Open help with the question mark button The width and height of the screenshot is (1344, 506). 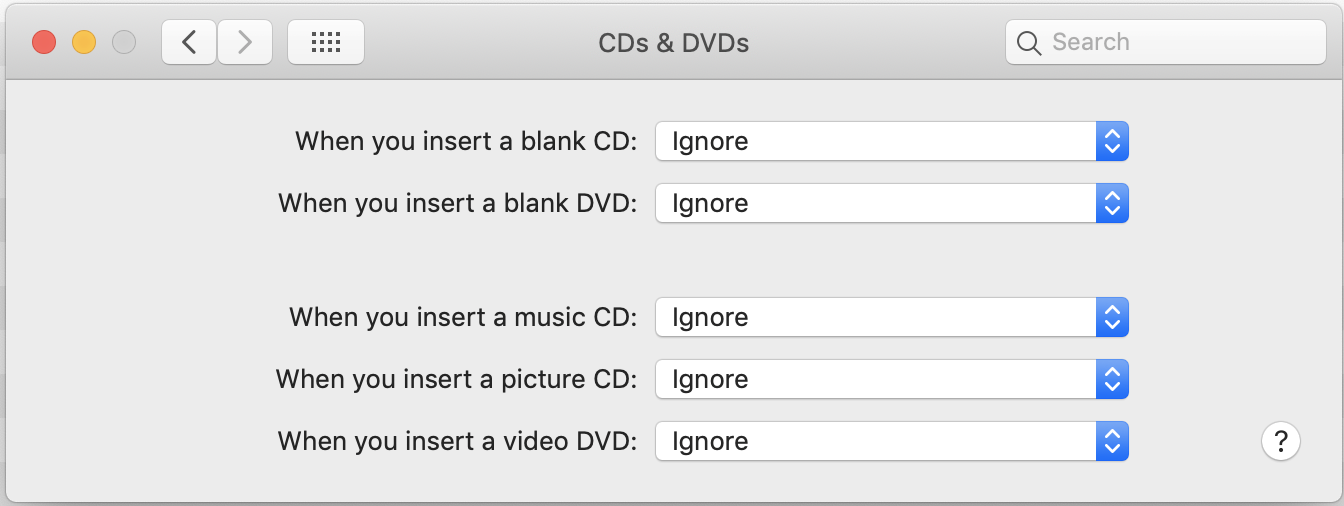(1281, 440)
